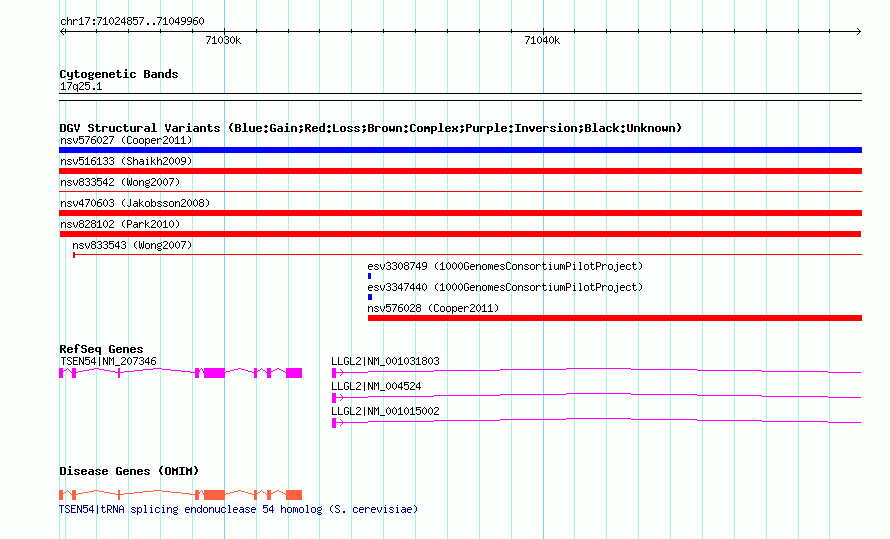Open the nsv576027 (Cooper2011) label
Viewport: 890px width, 539px height.
point(126,140)
